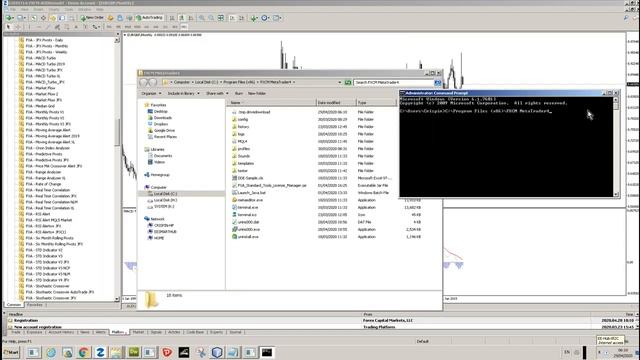640x360 pixels.
Task: Open the chart templates icon dropdown
Action: point(277,18)
